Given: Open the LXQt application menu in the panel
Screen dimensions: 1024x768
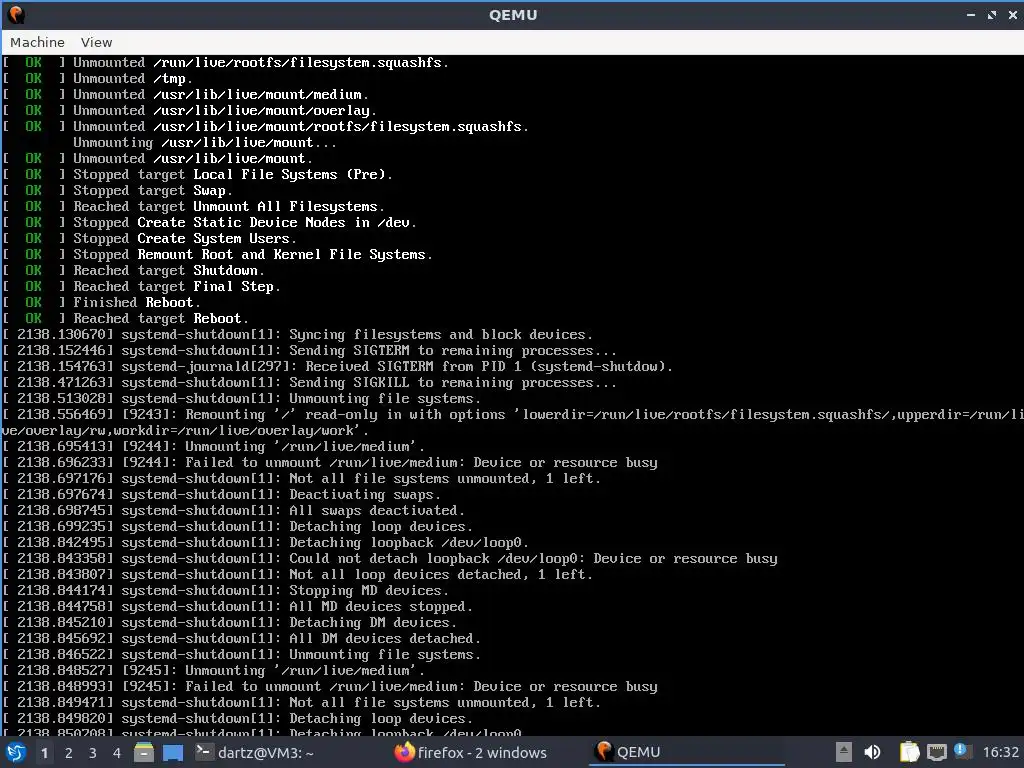Looking at the screenshot, I should pyautogui.click(x=16, y=752).
